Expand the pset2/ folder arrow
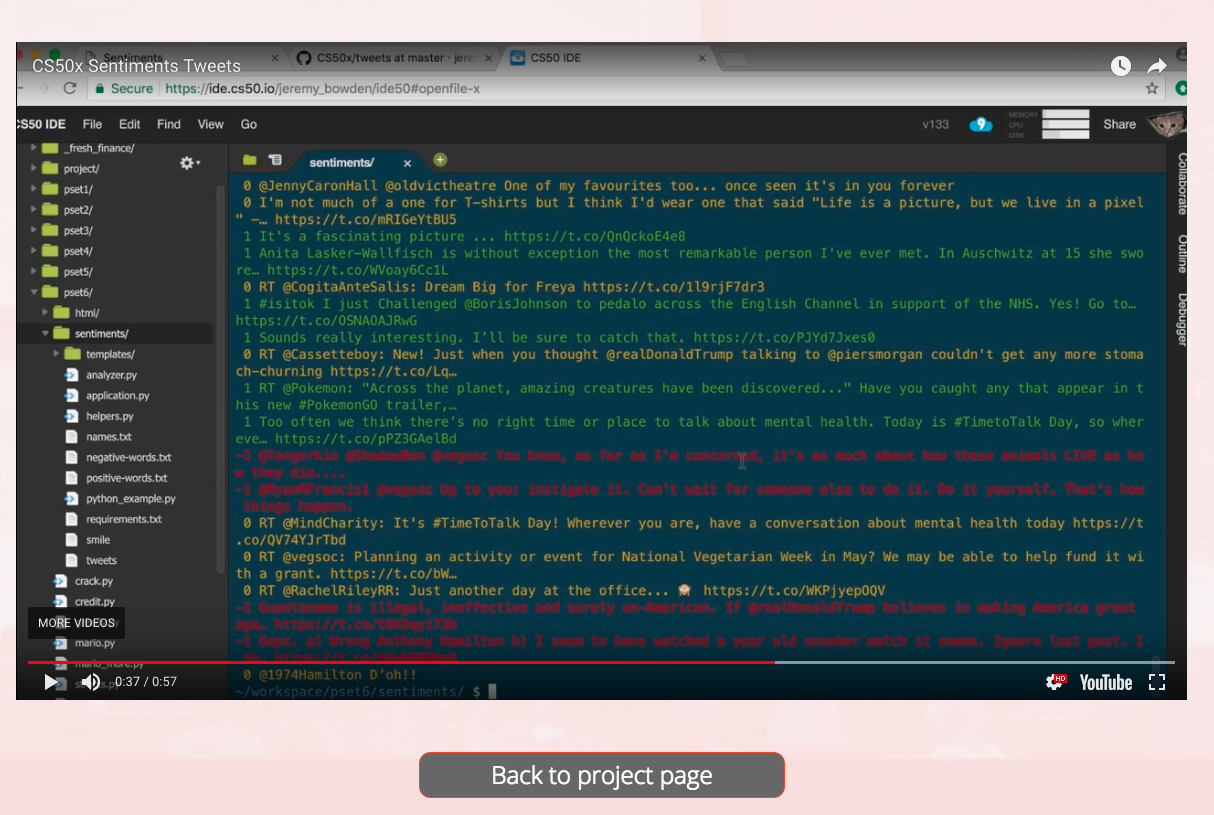Viewport: 1214px width, 815px height. (x=34, y=210)
